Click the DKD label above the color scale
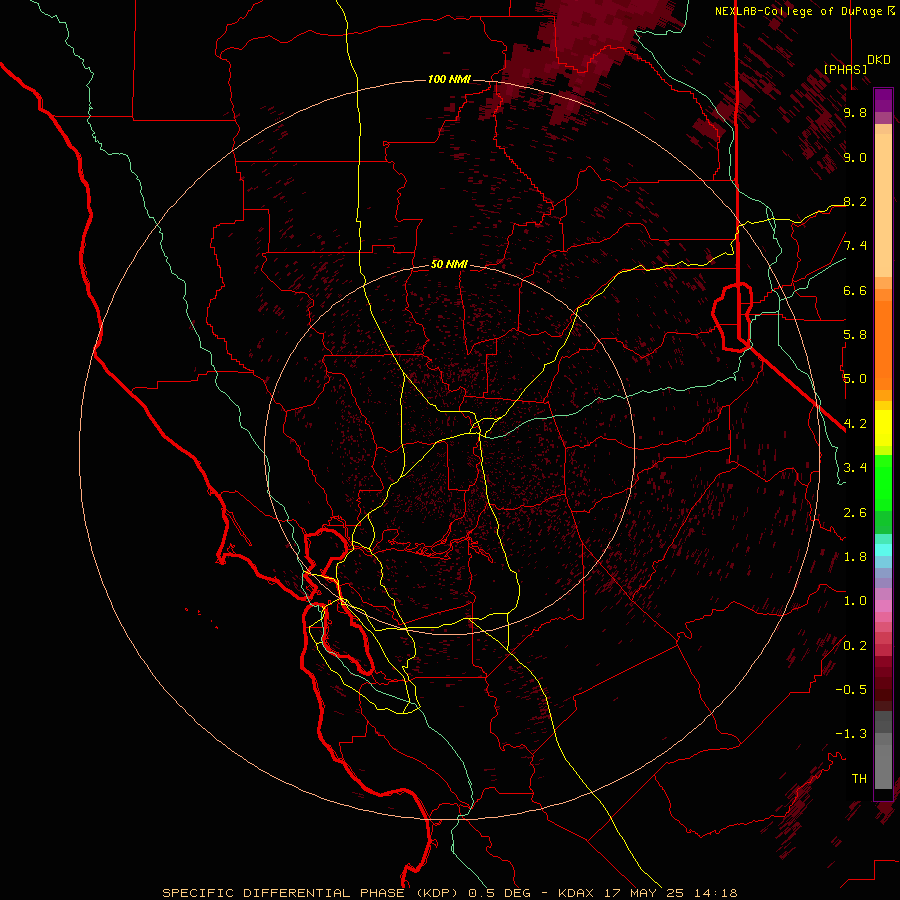 point(879,60)
